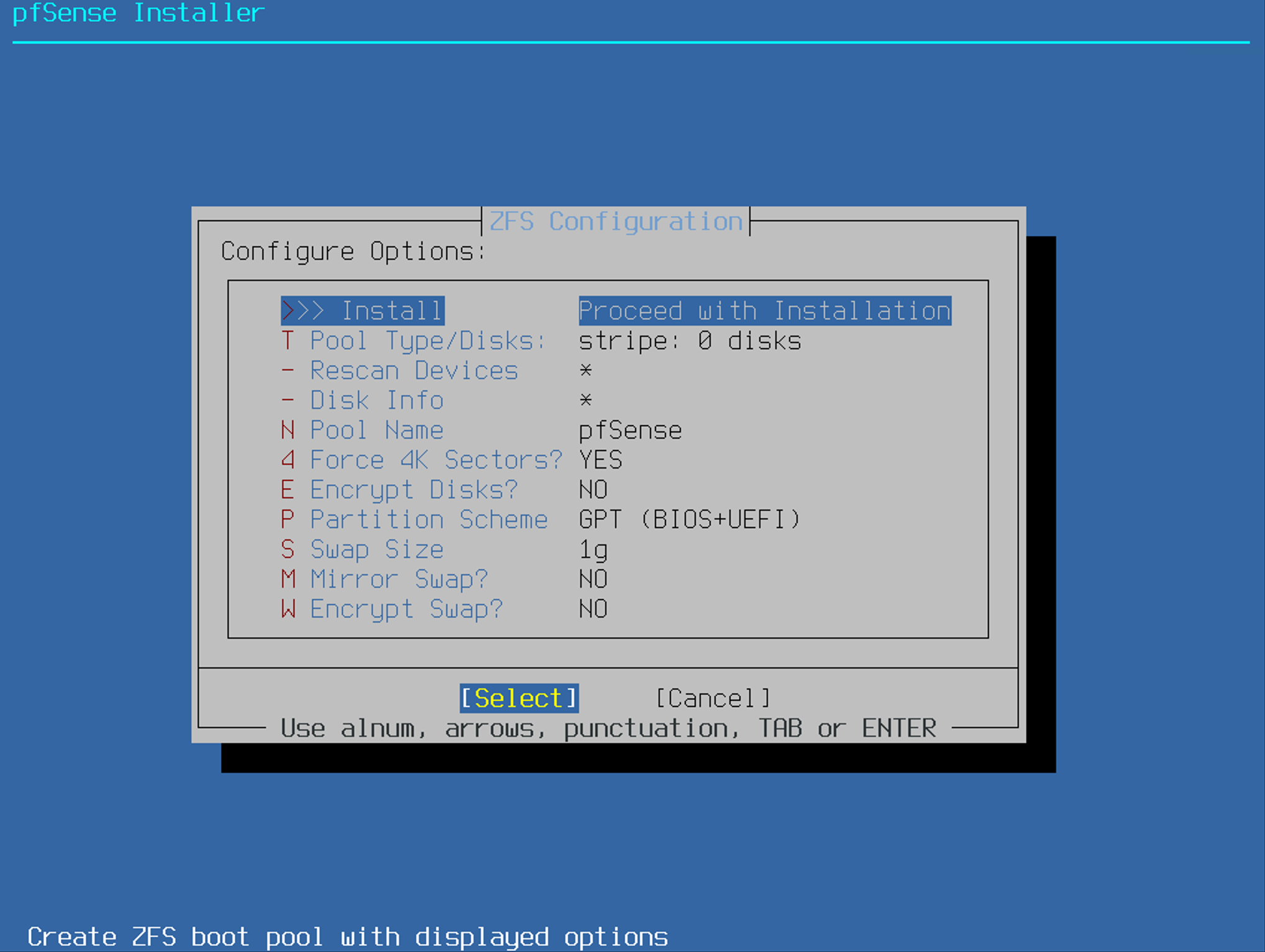This screenshot has width=1265, height=952.
Task: Click the red T hotkey letter
Action: point(287,341)
